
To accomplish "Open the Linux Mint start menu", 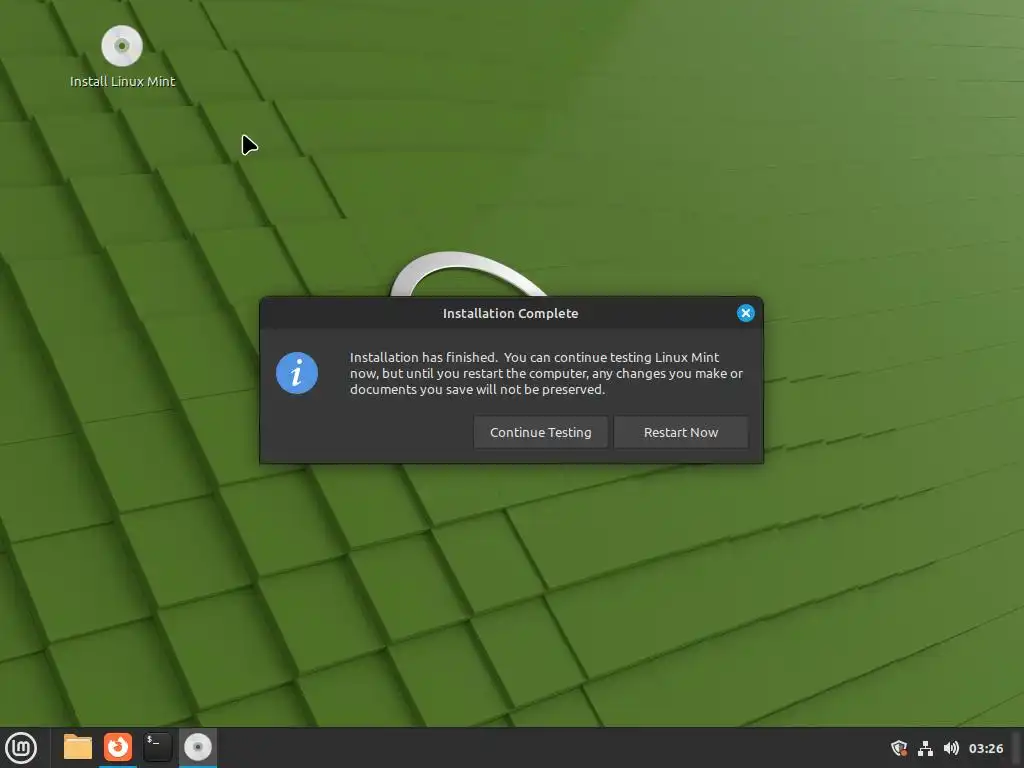I will [x=21, y=748].
